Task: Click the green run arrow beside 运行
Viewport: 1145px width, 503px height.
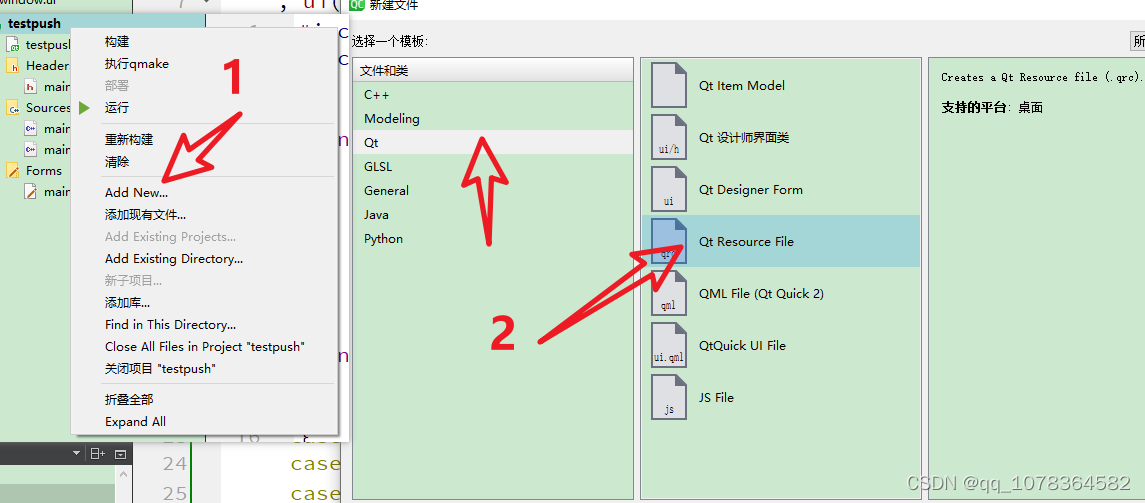Action: click(85, 107)
